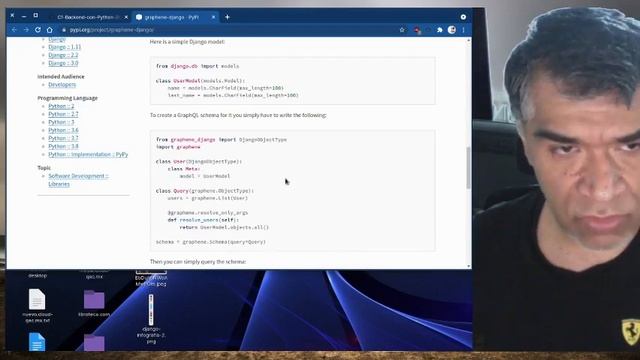The image size is (640, 360).
Task: Open the Django :: 1.11 classifier link
Action: click(x=64, y=47)
